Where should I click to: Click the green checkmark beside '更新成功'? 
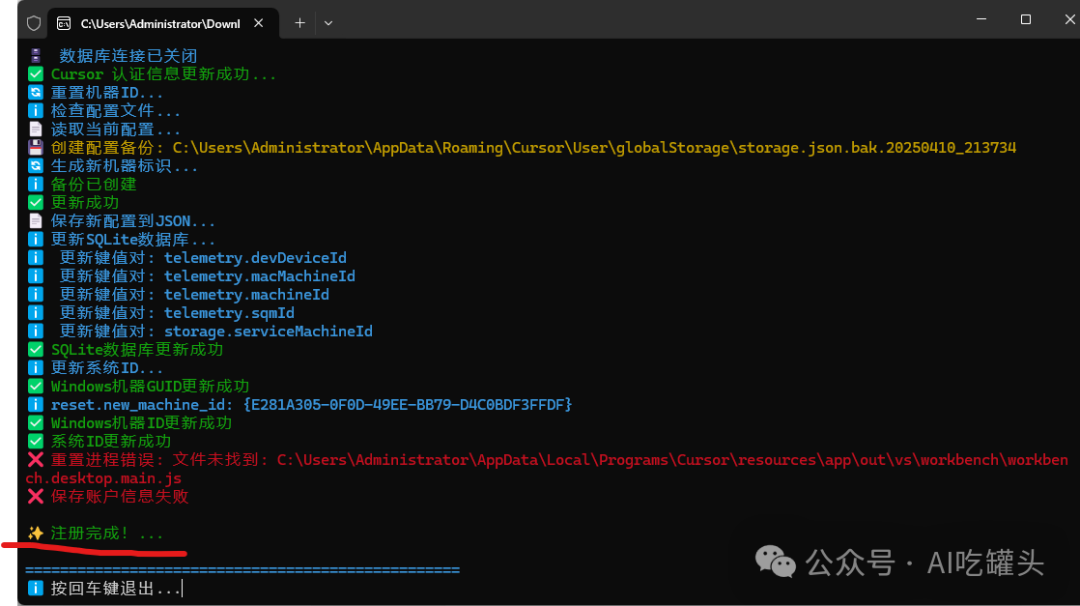click(x=36, y=202)
